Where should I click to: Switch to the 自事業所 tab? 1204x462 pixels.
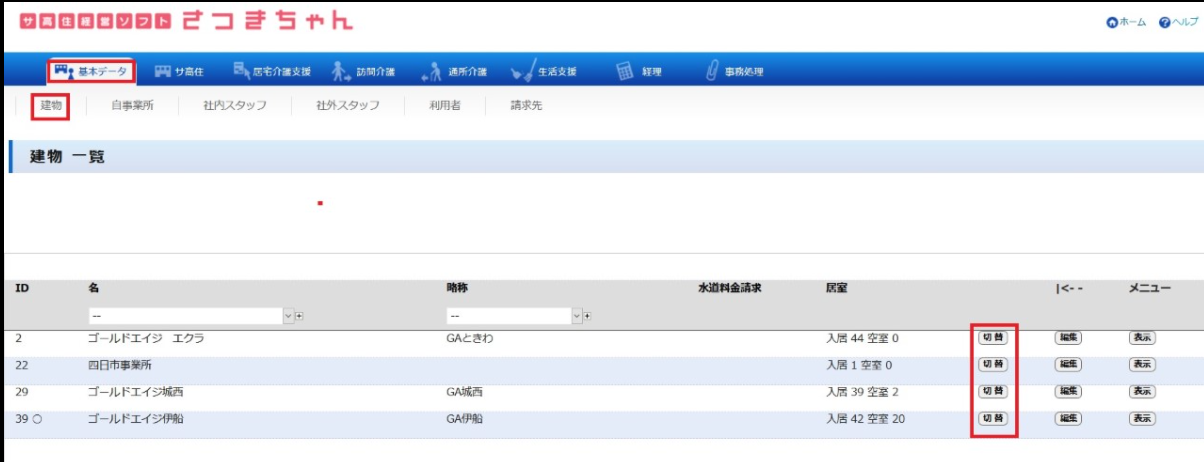132,105
